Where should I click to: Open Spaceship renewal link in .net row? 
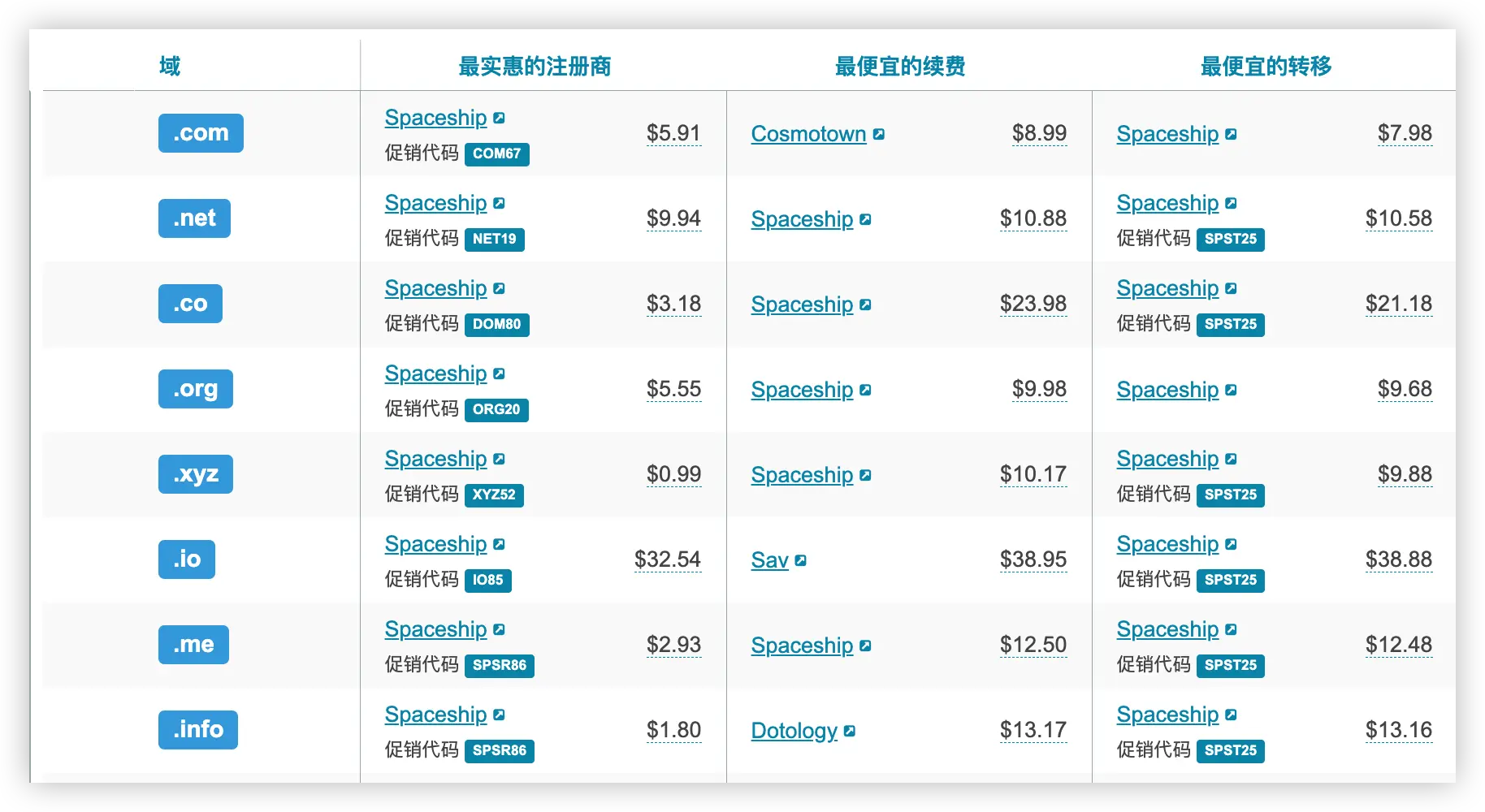[802, 219]
